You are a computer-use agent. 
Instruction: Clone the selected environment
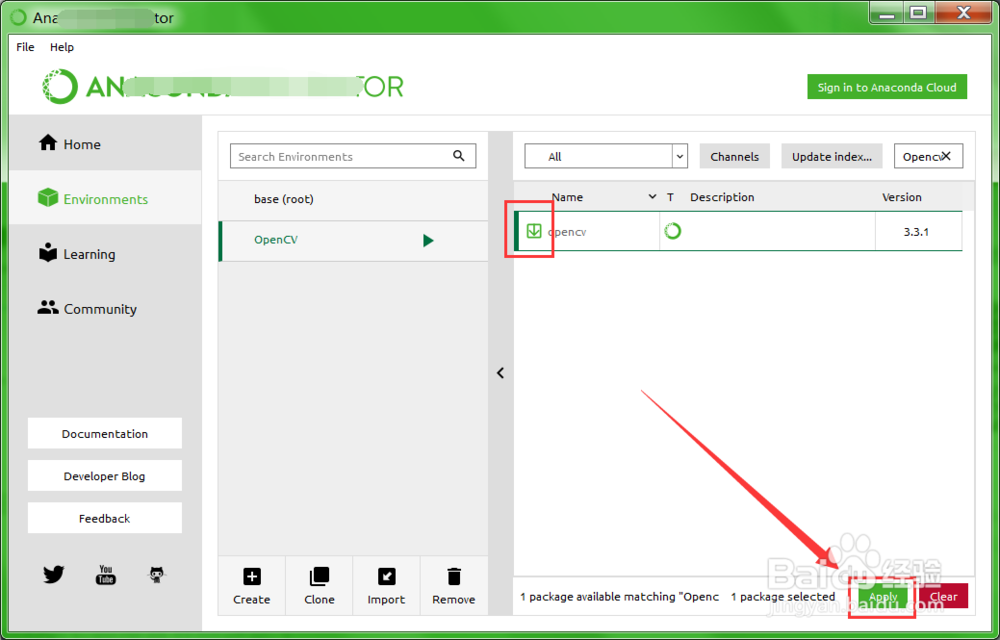pyautogui.click(x=319, y=586)
